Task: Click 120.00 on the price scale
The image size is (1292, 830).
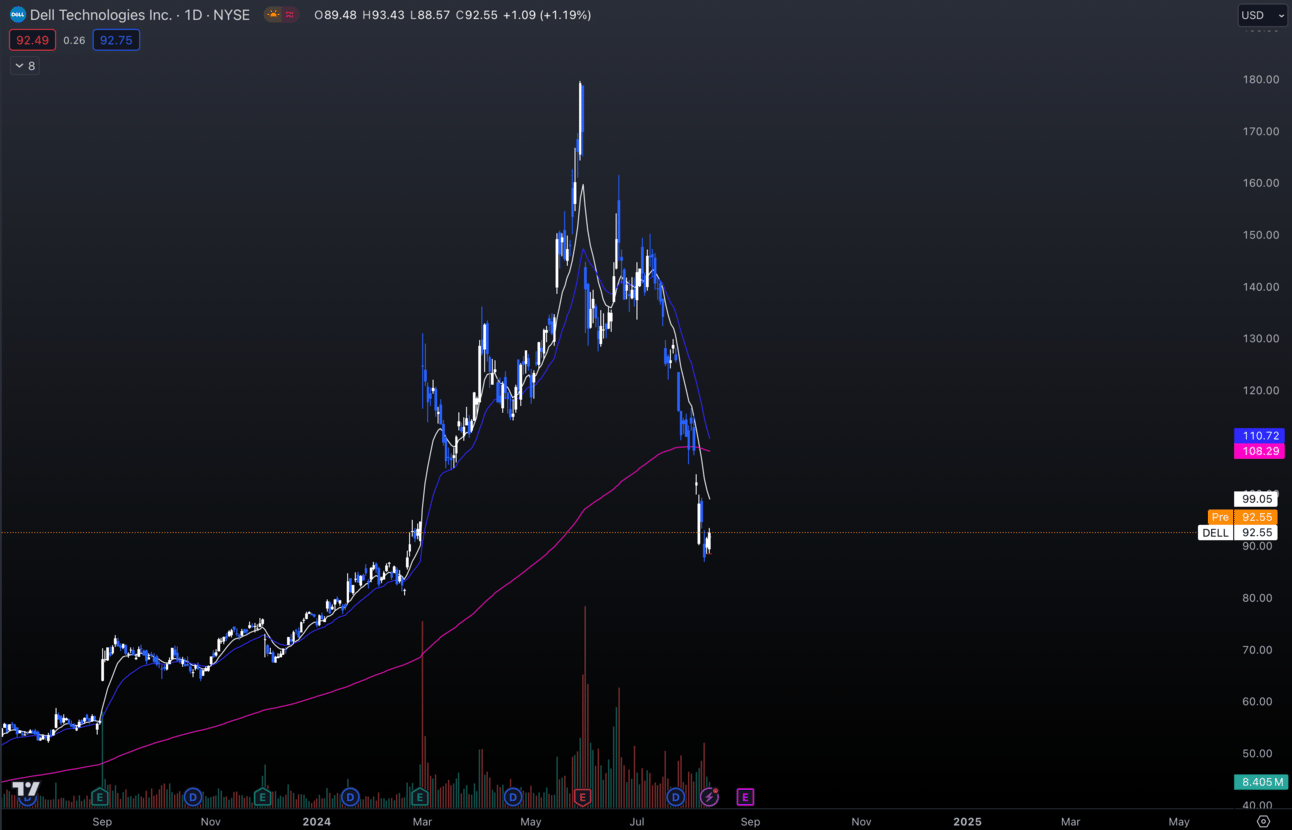Action: pyautogui.click(x=1260, y=390)
